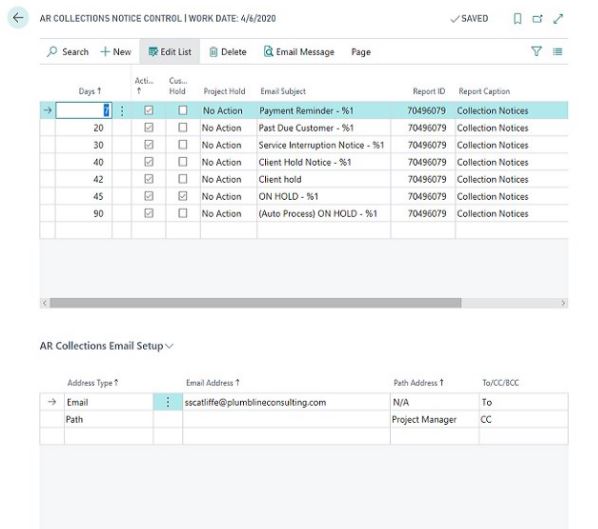The image size is (598, 529).
Task: Uncheck Customer Hold on the ON HOLD - %1 row
Action: (183, 196)
